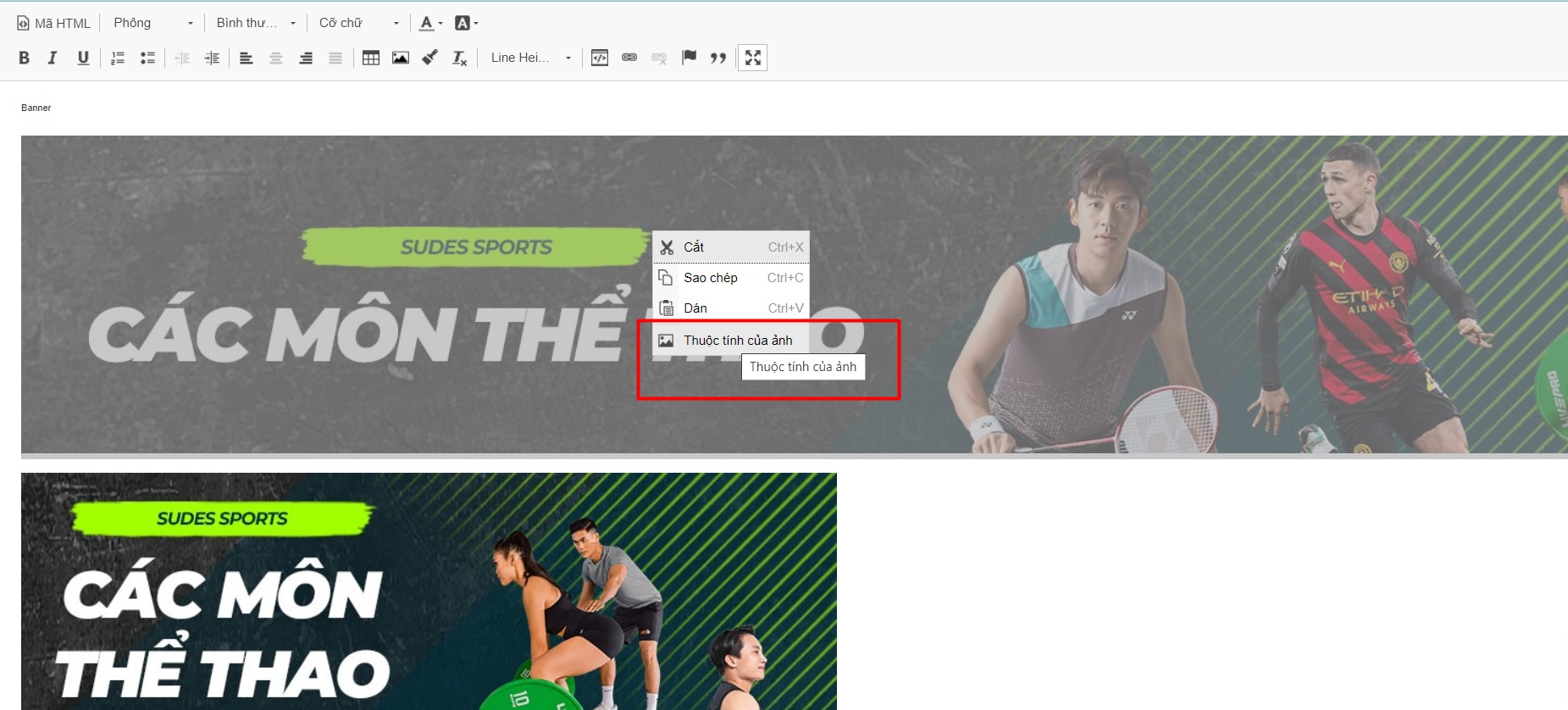Insert an anchor with the flag icon

[x=690, y=58]
